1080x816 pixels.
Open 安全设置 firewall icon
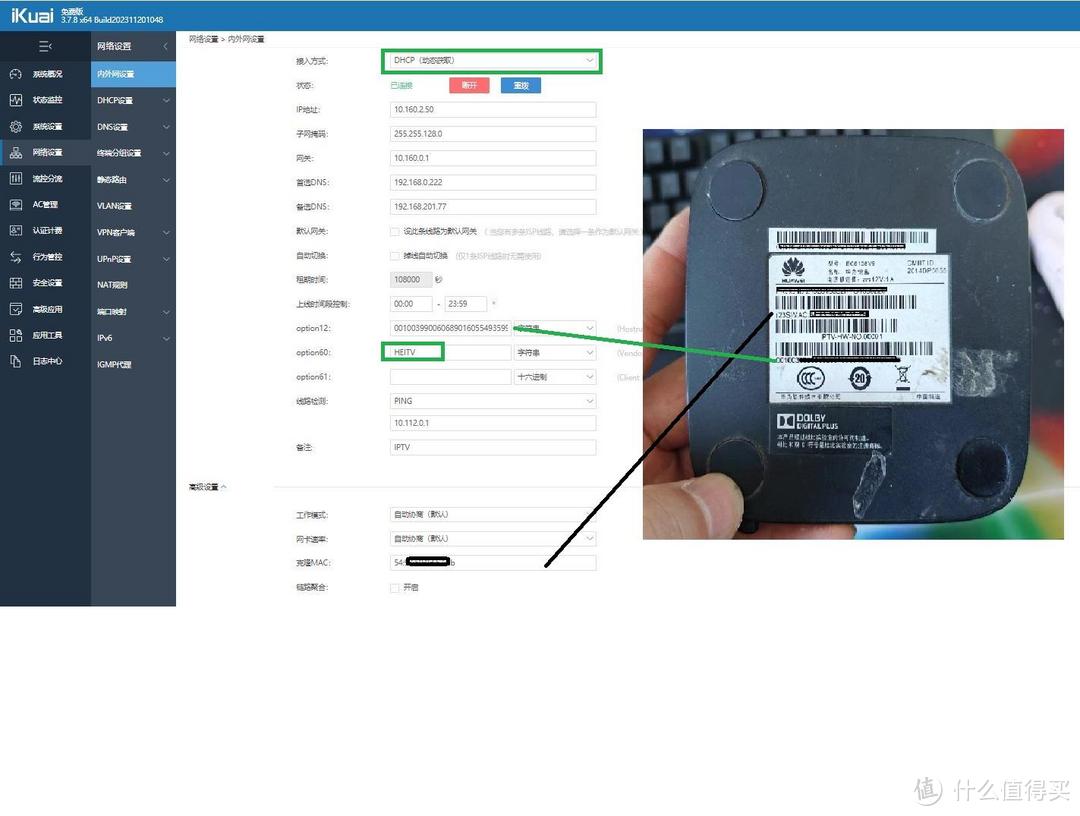16,283
